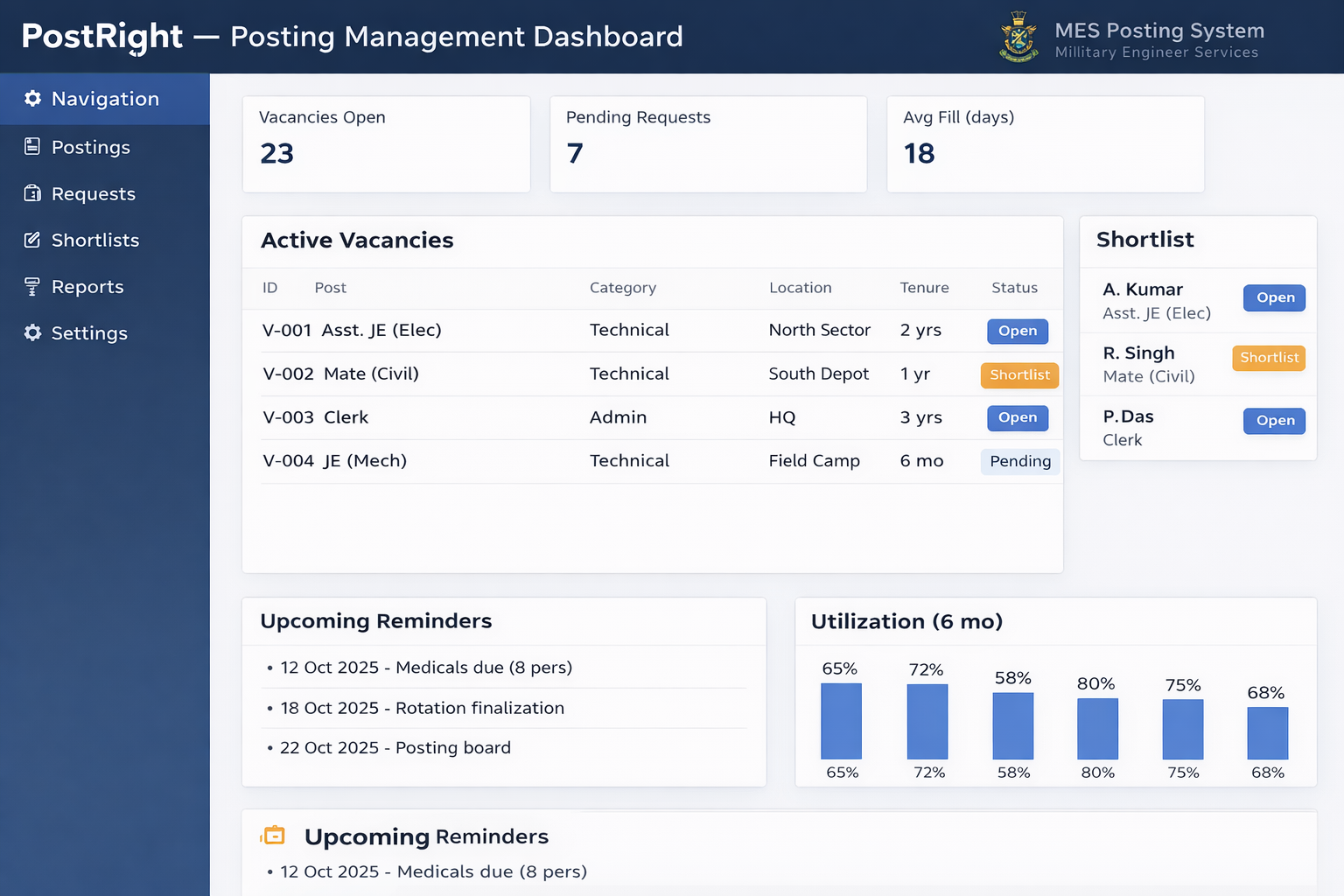Toggle the Open status on vacancy V-001
This screenshot has height=896, width=1344.
click(x=1017, y=331)
